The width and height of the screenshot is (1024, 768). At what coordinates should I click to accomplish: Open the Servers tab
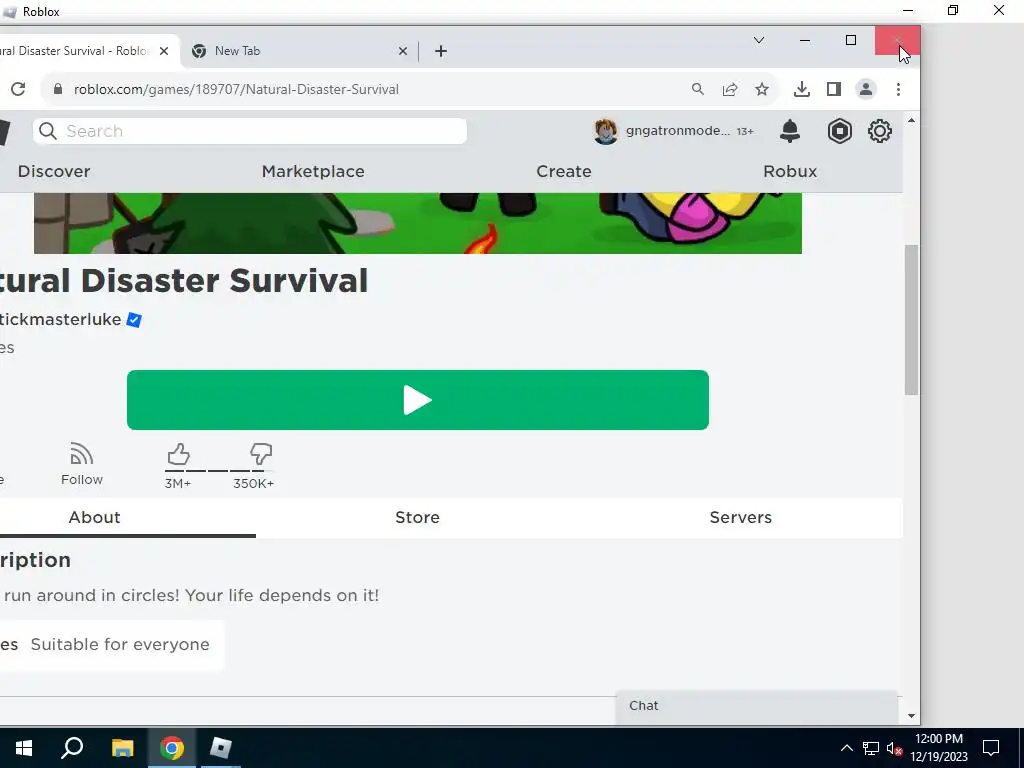[x=741, y=517]
